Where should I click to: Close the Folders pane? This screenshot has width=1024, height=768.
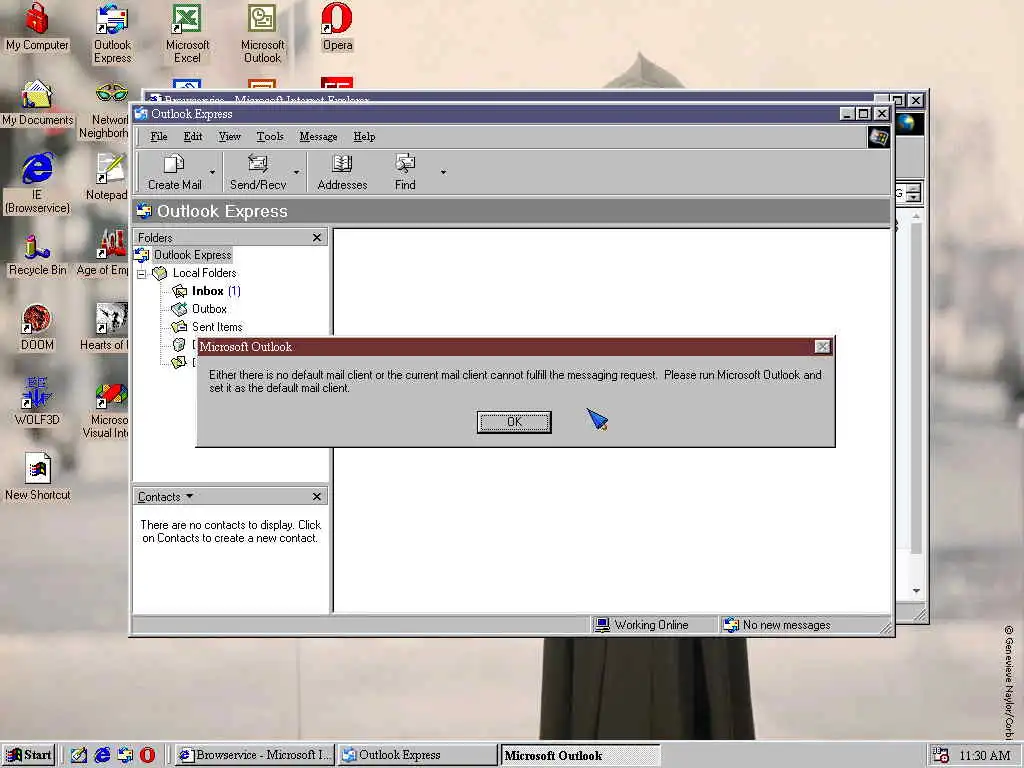(x=317, y=238)
